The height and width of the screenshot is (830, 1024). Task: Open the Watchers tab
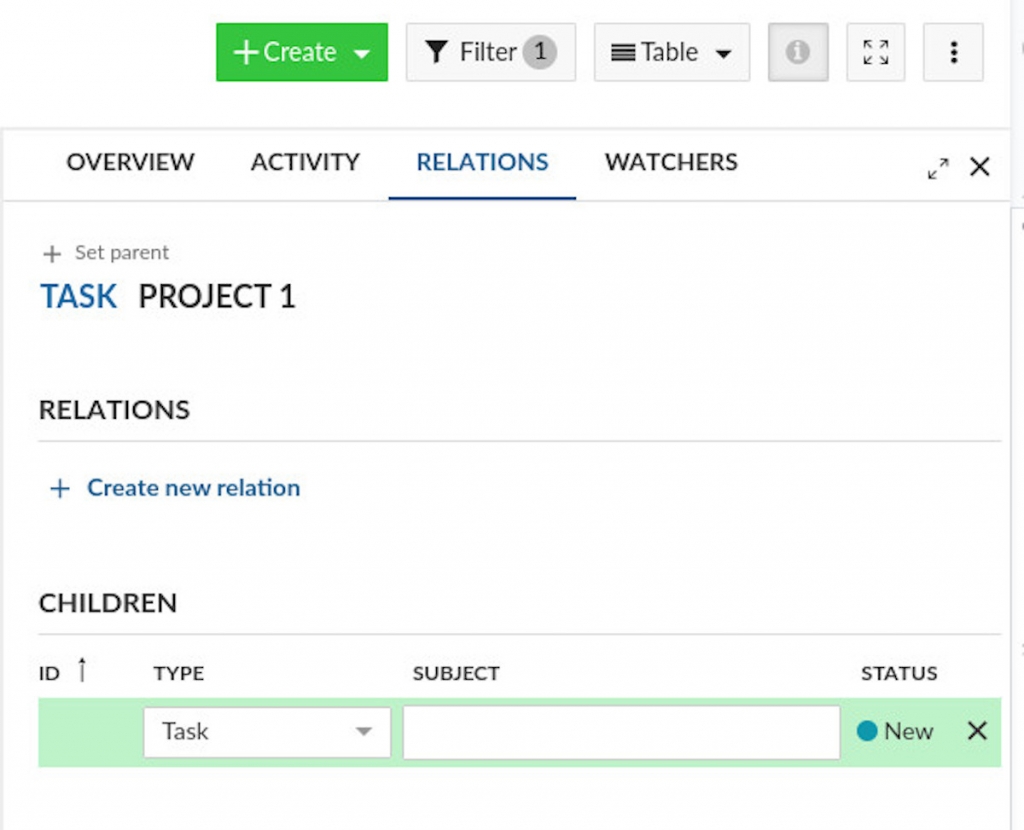(670, 162)
